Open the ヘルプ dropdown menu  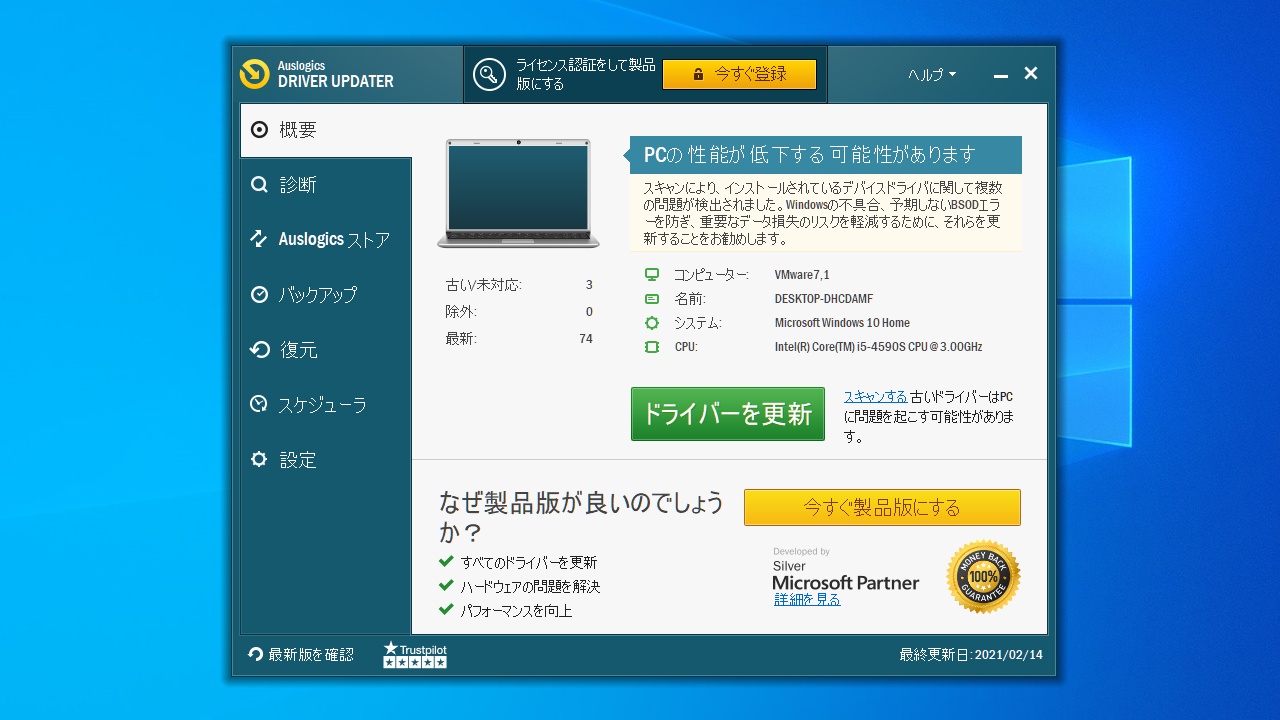[932, 75]
